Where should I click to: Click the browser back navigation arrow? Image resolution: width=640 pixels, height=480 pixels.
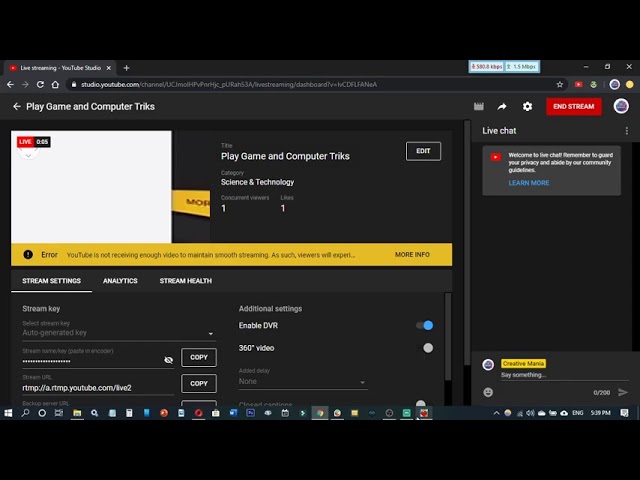pyautogui.click(x=10, y=84)
